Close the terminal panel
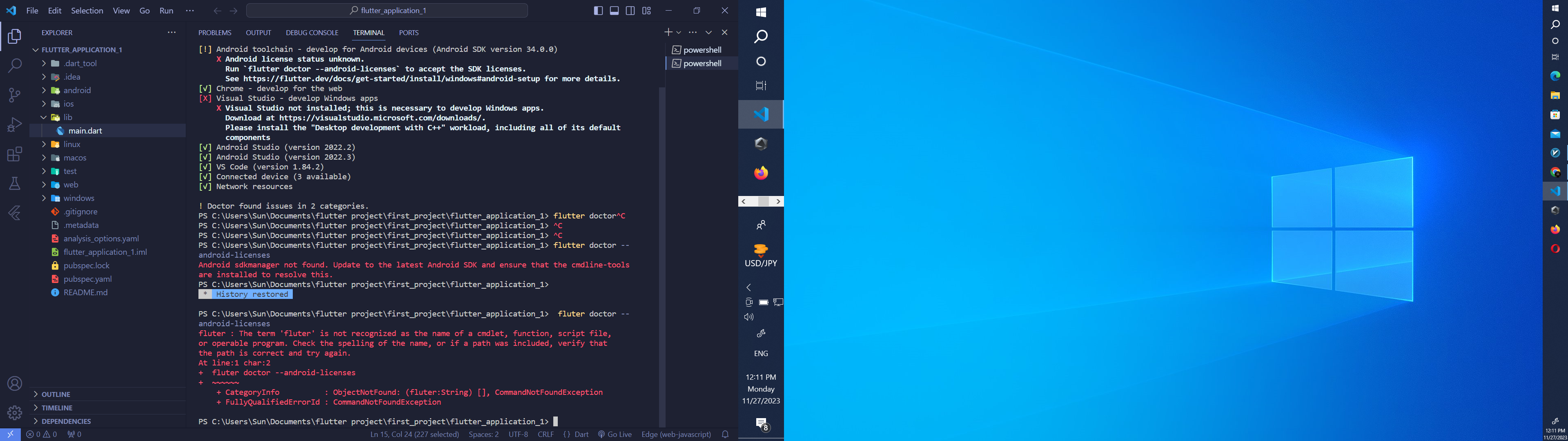 point(724,32)
